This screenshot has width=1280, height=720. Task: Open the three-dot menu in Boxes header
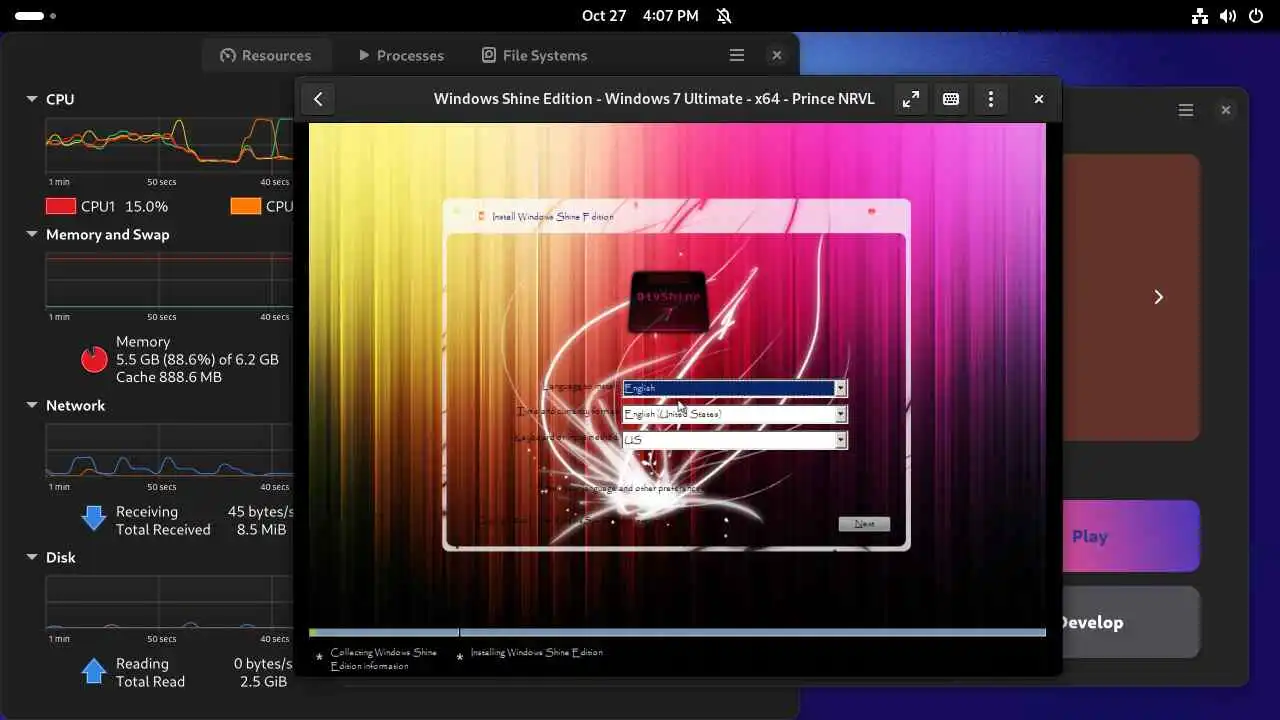pyautogui.click(x=991, y=99)
